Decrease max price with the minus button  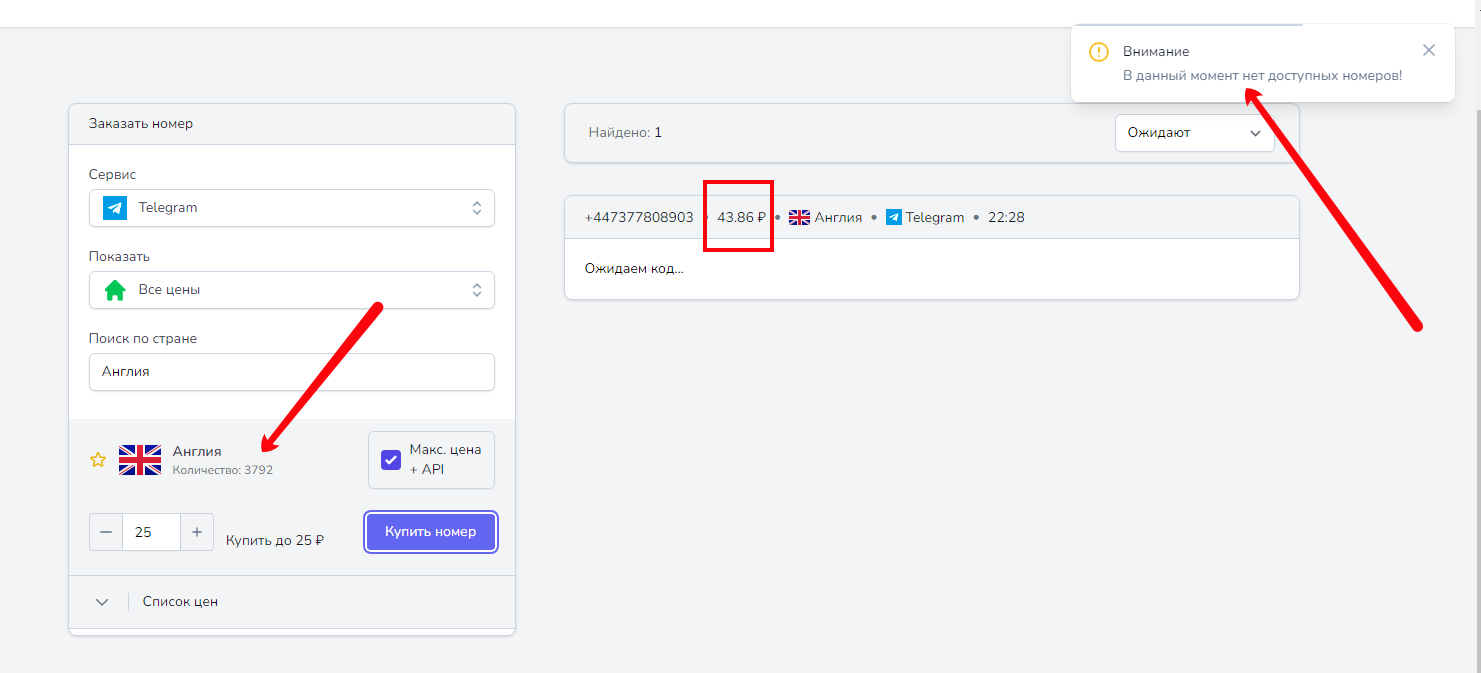click(106, 532)
